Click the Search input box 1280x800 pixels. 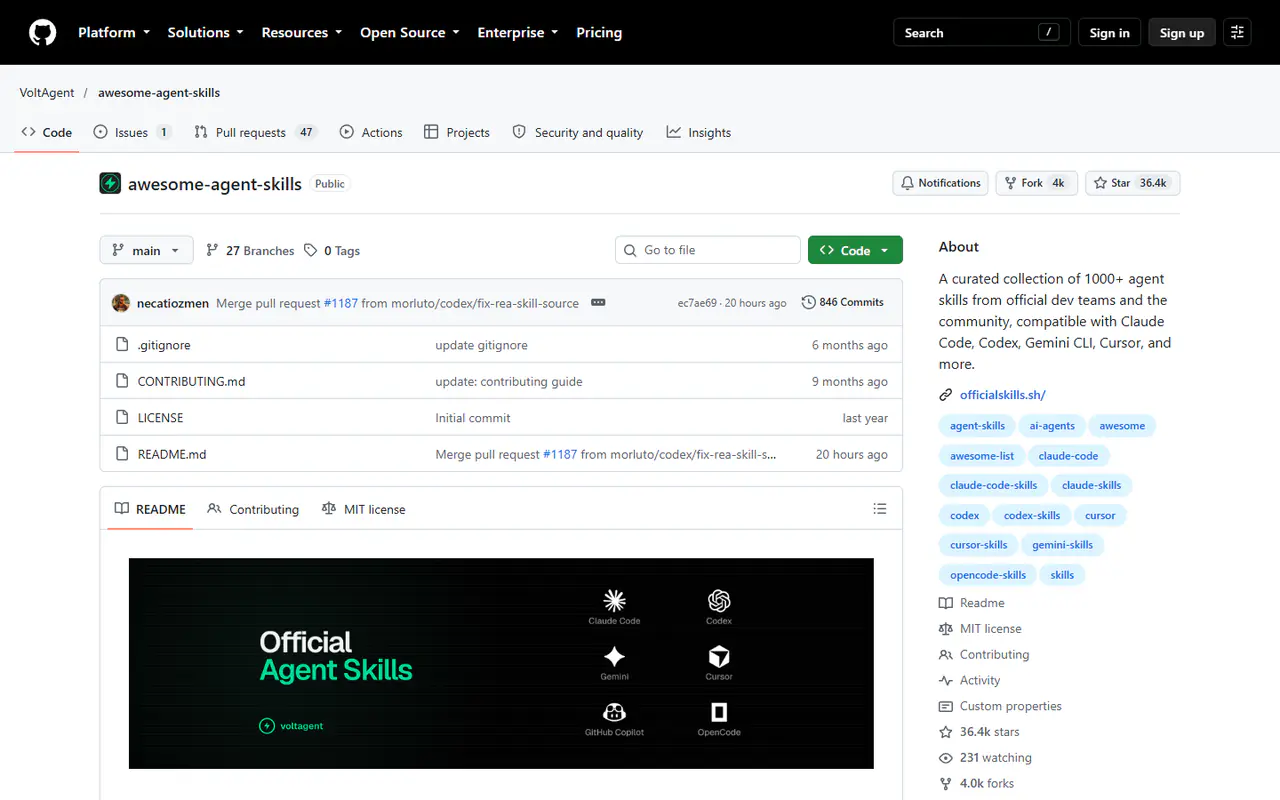coord(982,32)
